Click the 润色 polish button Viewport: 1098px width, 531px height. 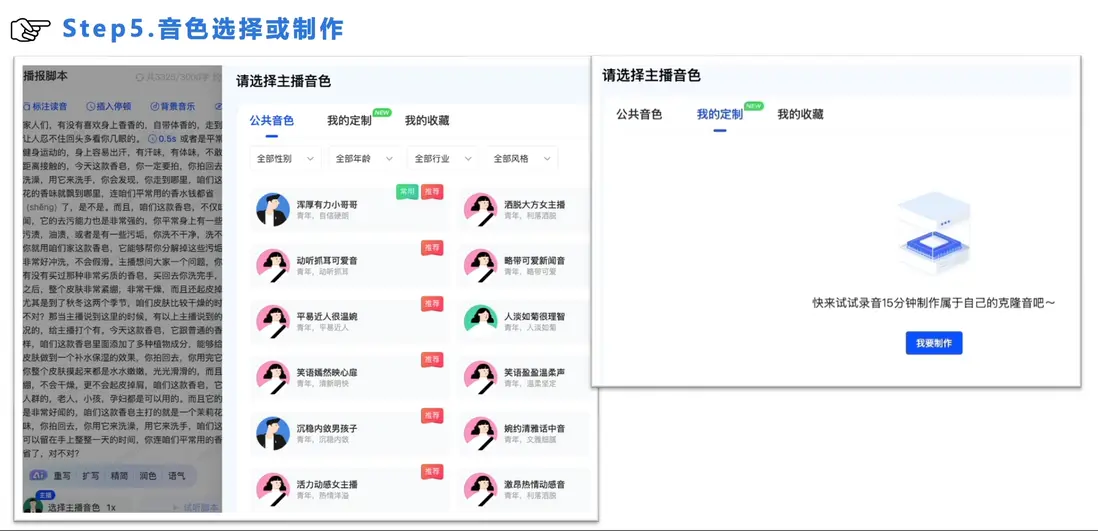[x=148, y=476]
